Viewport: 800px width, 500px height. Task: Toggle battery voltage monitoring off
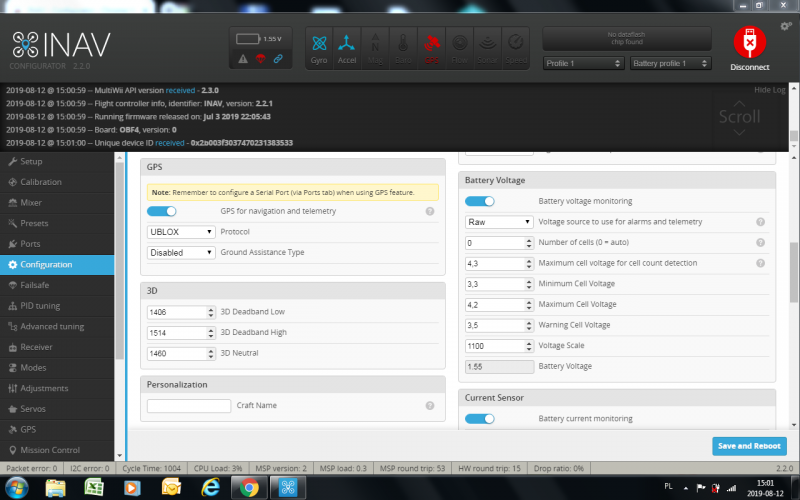(480, 201)
